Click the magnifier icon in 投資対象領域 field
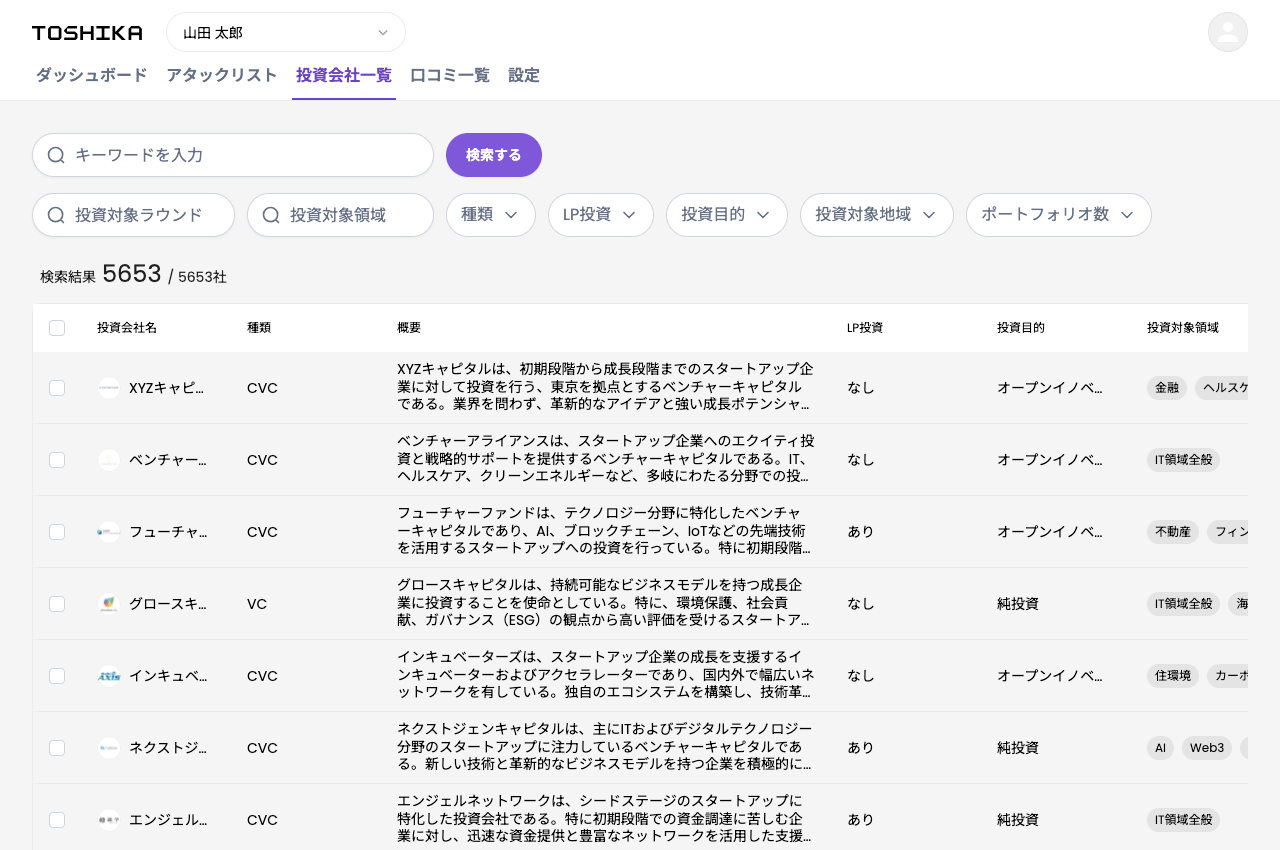 tap(271, 215)
